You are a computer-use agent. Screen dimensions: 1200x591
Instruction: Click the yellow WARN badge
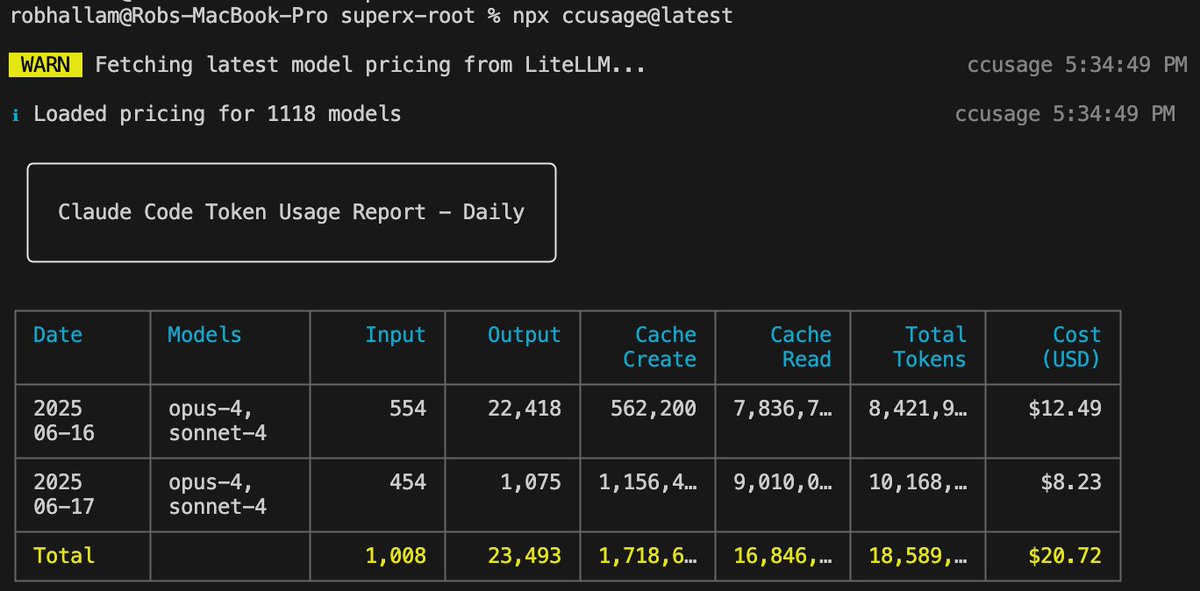(x=46, y=66)
